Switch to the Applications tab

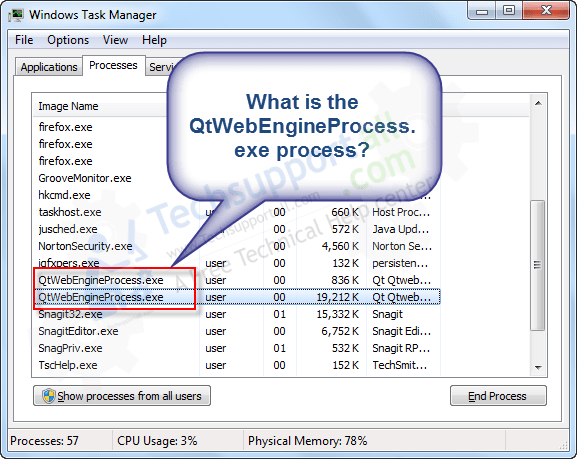49,67
